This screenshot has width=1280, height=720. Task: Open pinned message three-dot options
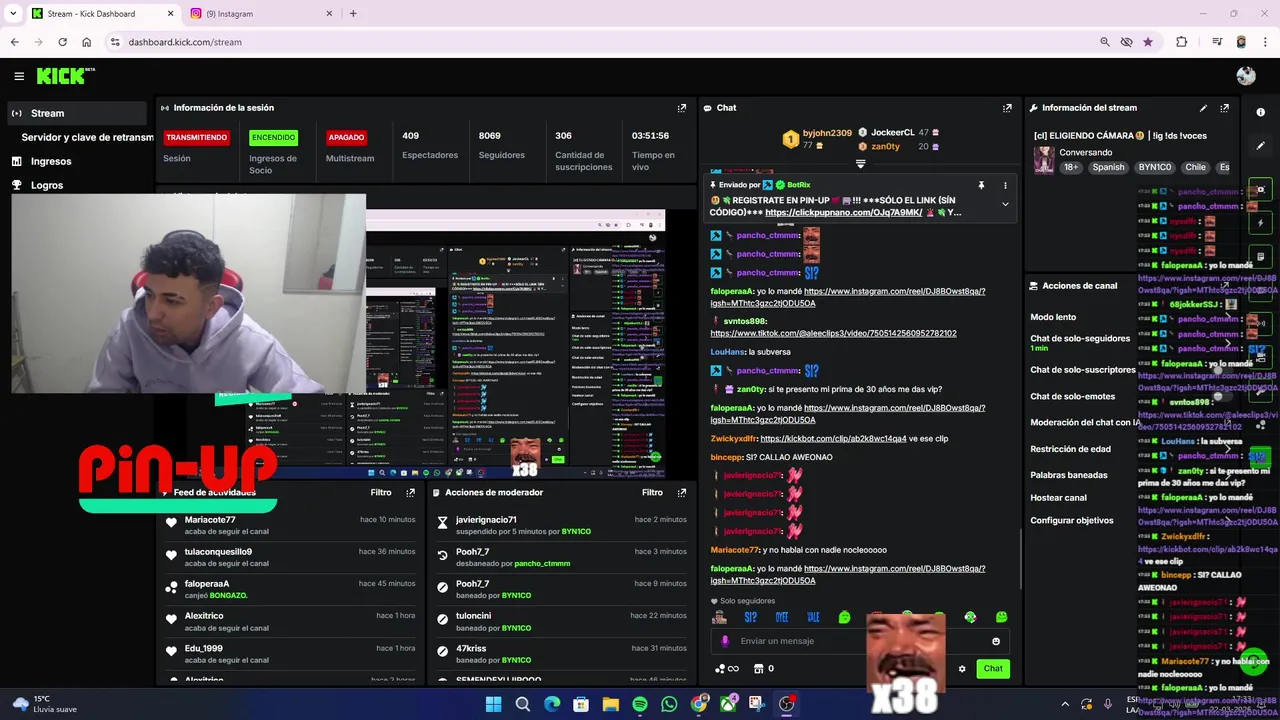coord(1005,185)
